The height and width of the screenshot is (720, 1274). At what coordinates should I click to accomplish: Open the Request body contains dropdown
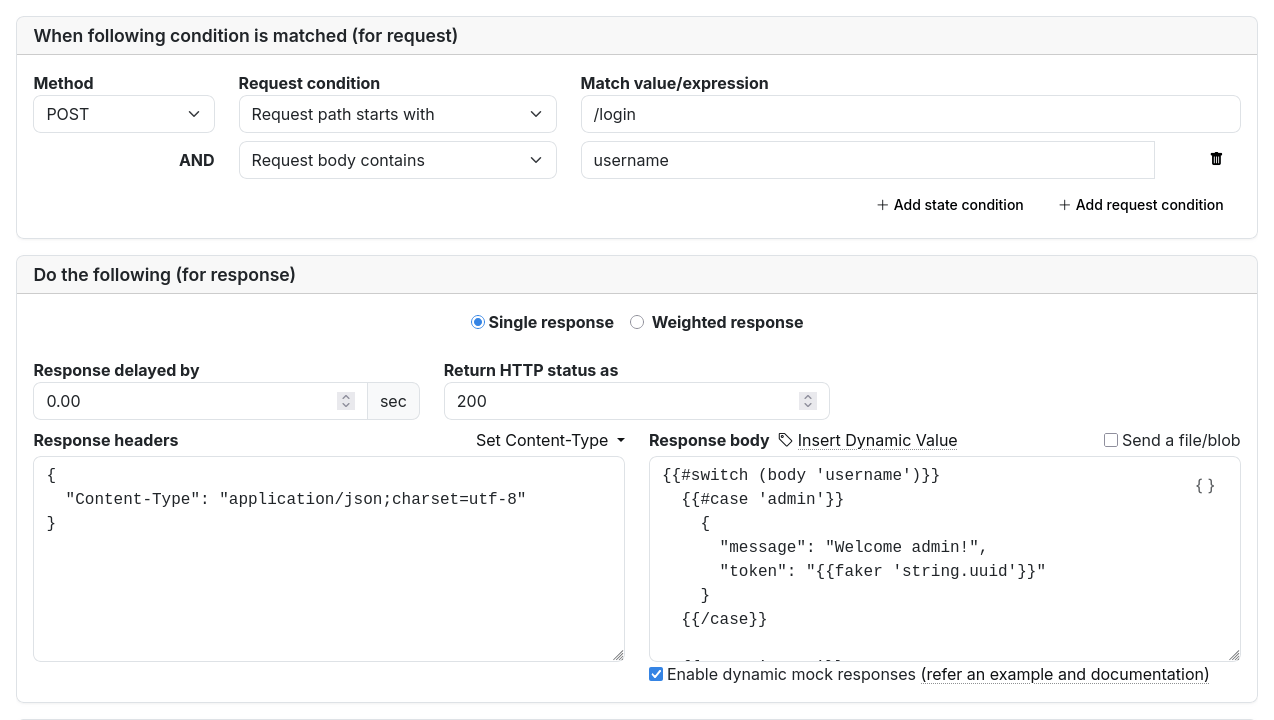point(397,160)
